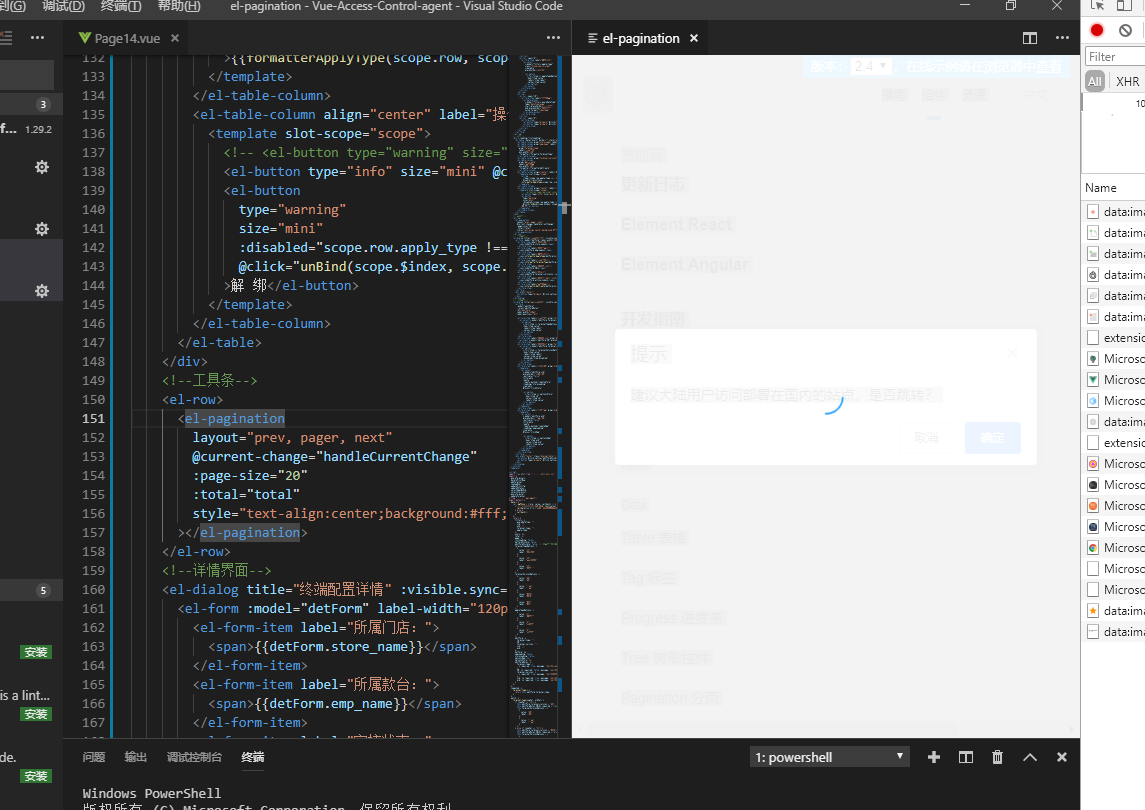This screenshot has width=1145, height=810.
Task: Click 'handleCurrentChange' on line 153
Action: (x=399, y=456)
